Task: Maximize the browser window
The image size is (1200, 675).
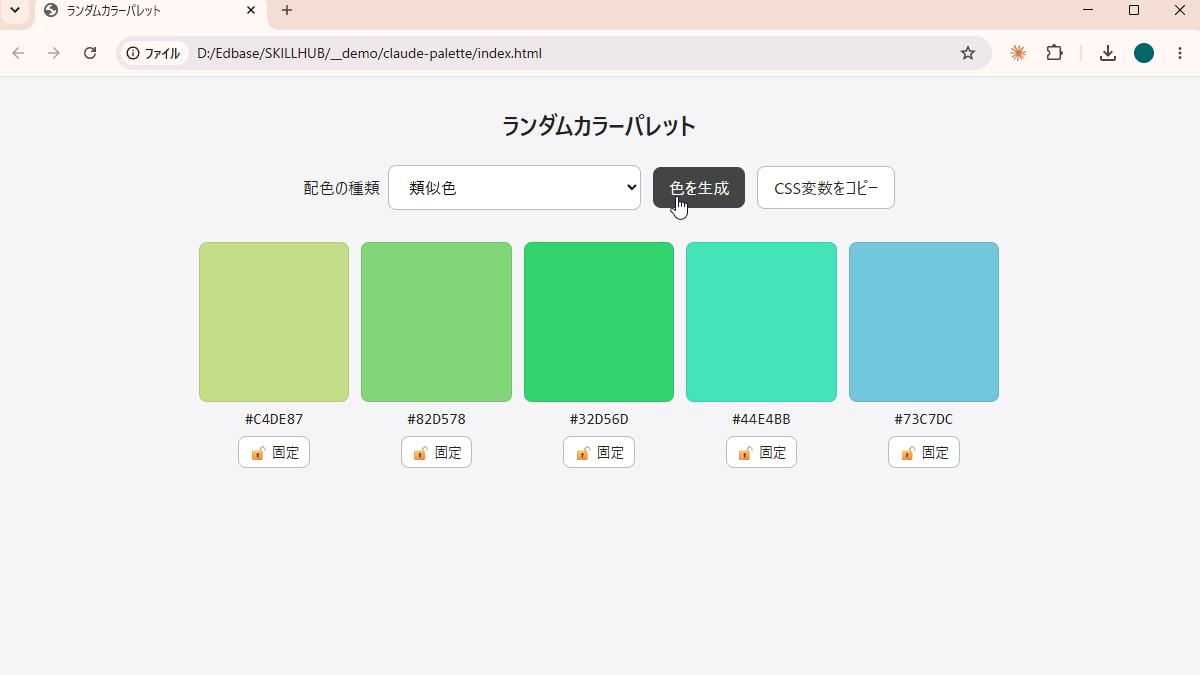Action: click(1134, 10)
